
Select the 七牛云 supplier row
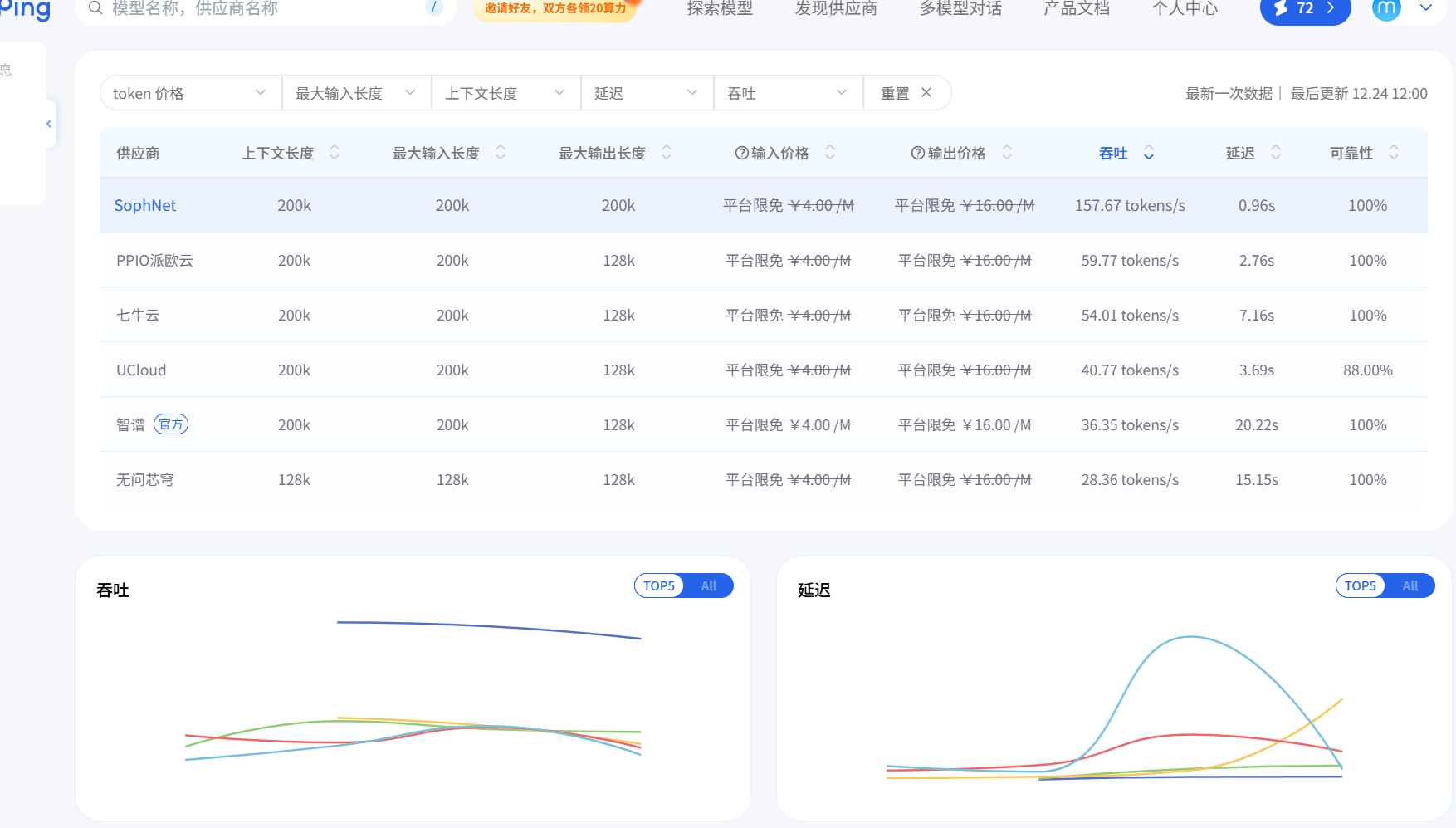[x=764, y=315]
